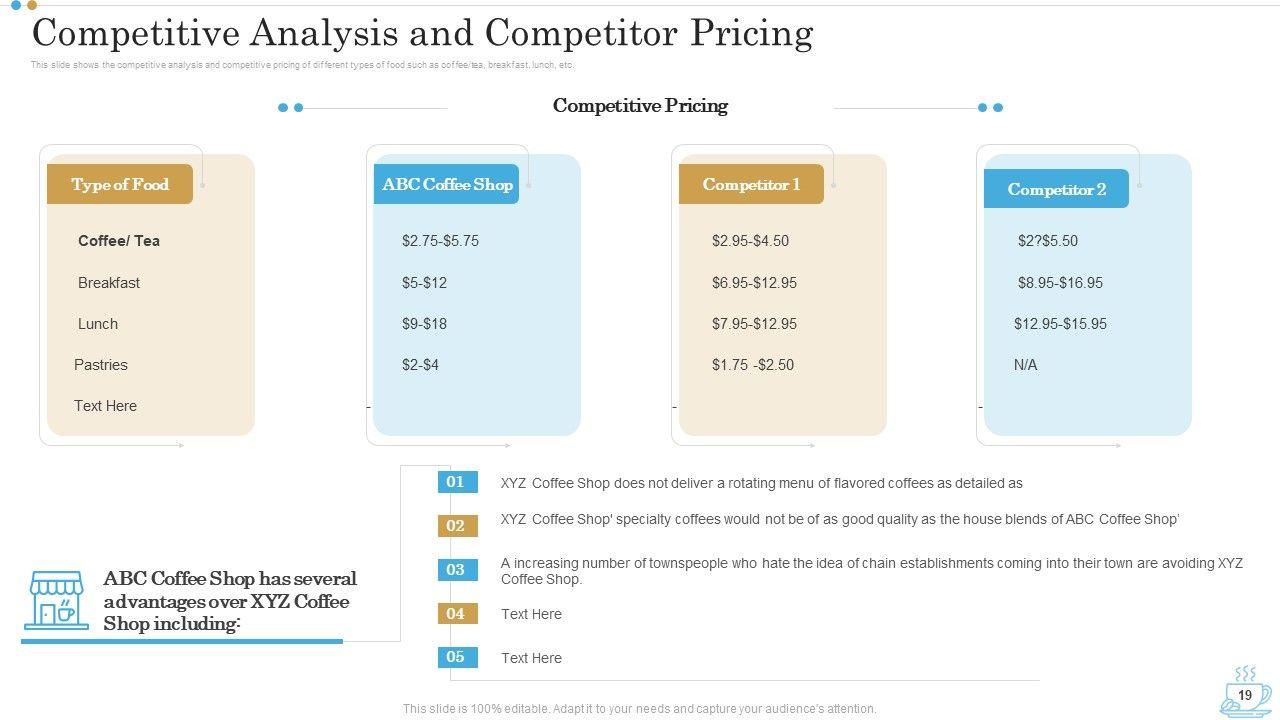Image resolution: width=1280 pixels, height=720 pixels.
Task: Click the coffee shop storefront icon
Action: [x=56, y=600]
